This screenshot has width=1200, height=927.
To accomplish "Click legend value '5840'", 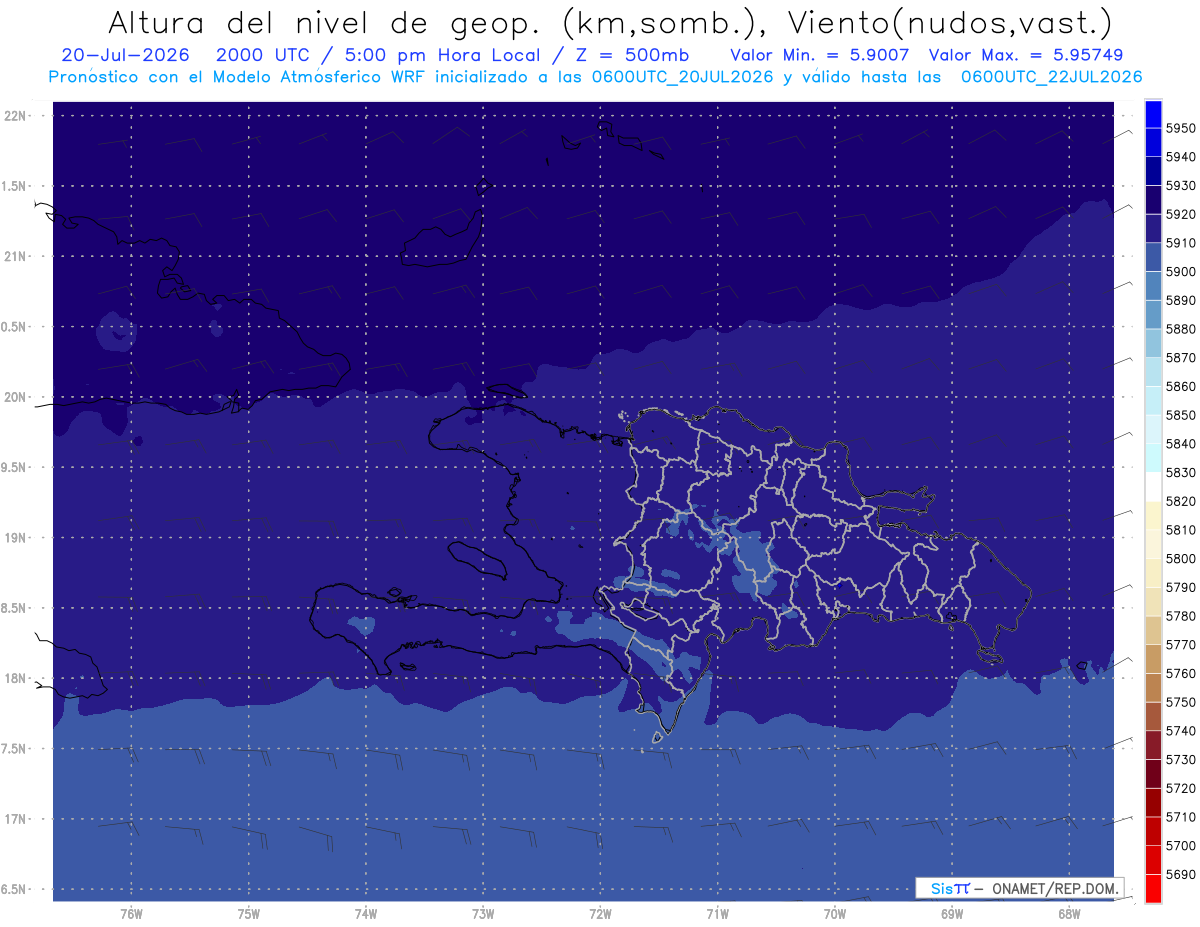I will pos(1181,444).
